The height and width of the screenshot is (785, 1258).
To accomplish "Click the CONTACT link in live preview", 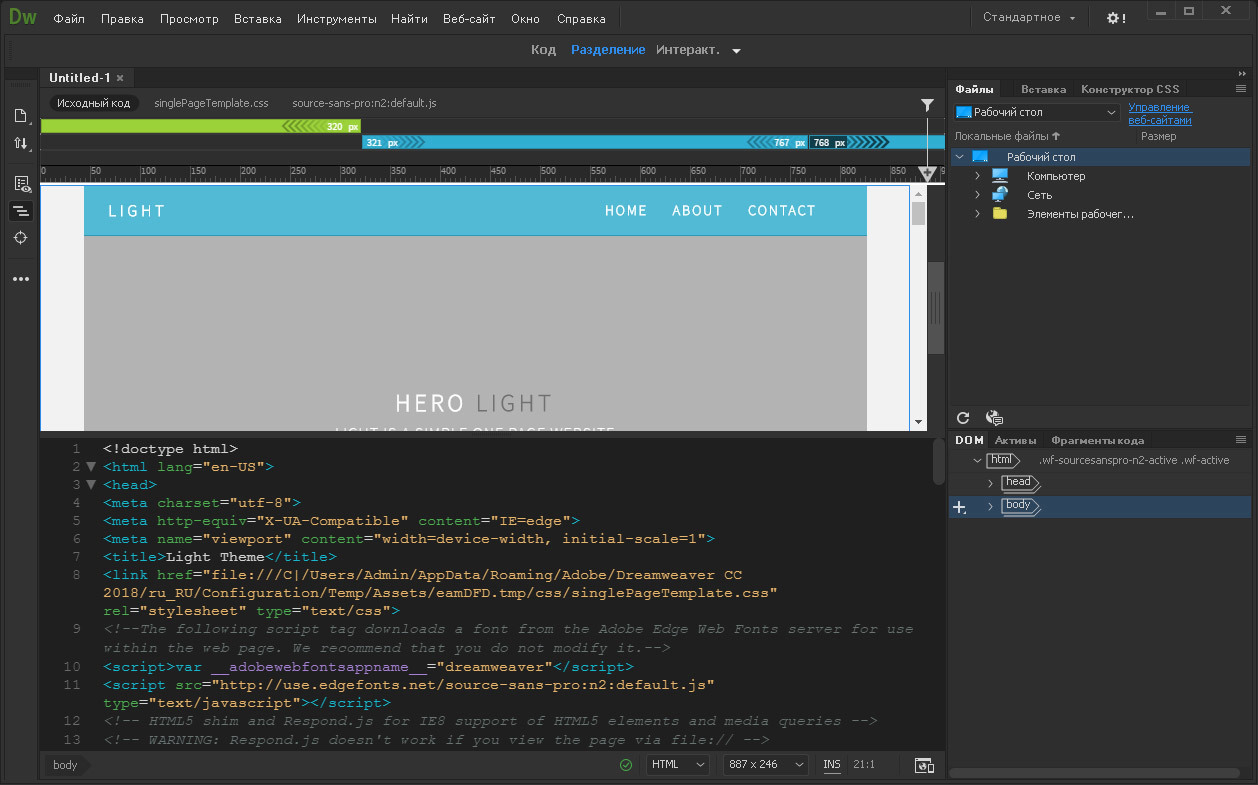I will pos(782,211).
